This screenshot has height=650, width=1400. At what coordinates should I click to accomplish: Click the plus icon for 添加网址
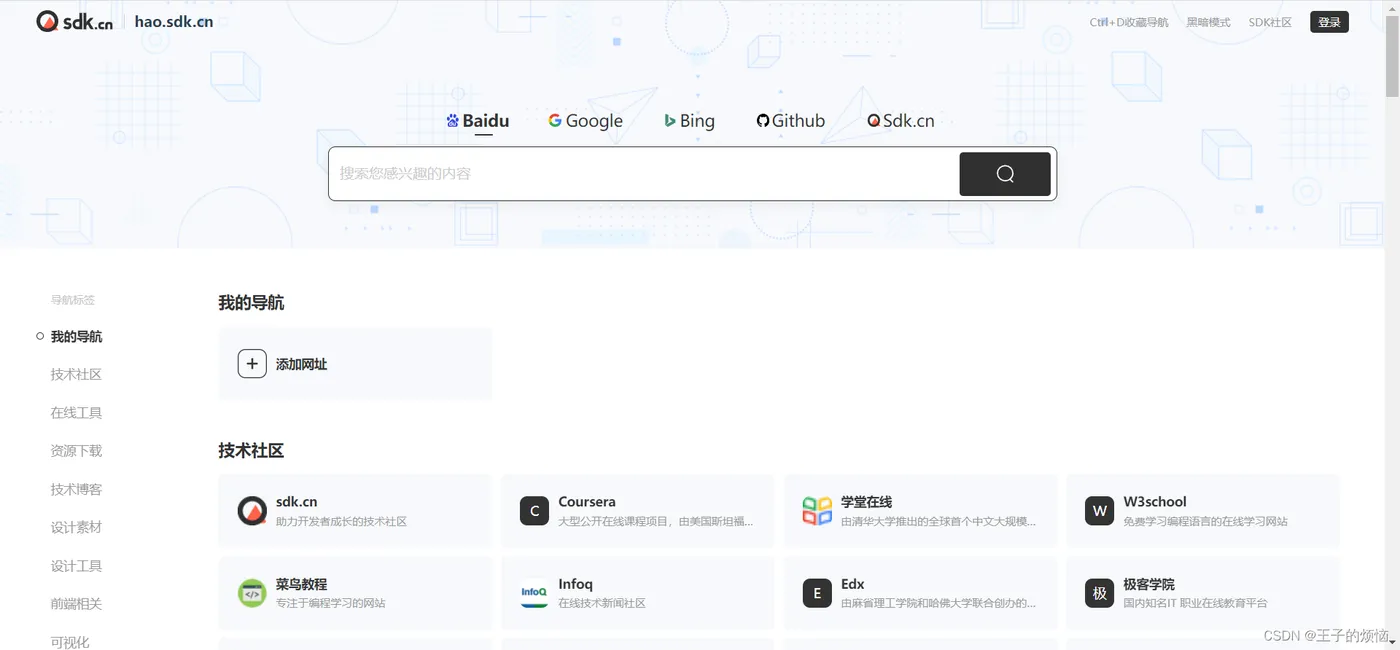click(252, 364)
